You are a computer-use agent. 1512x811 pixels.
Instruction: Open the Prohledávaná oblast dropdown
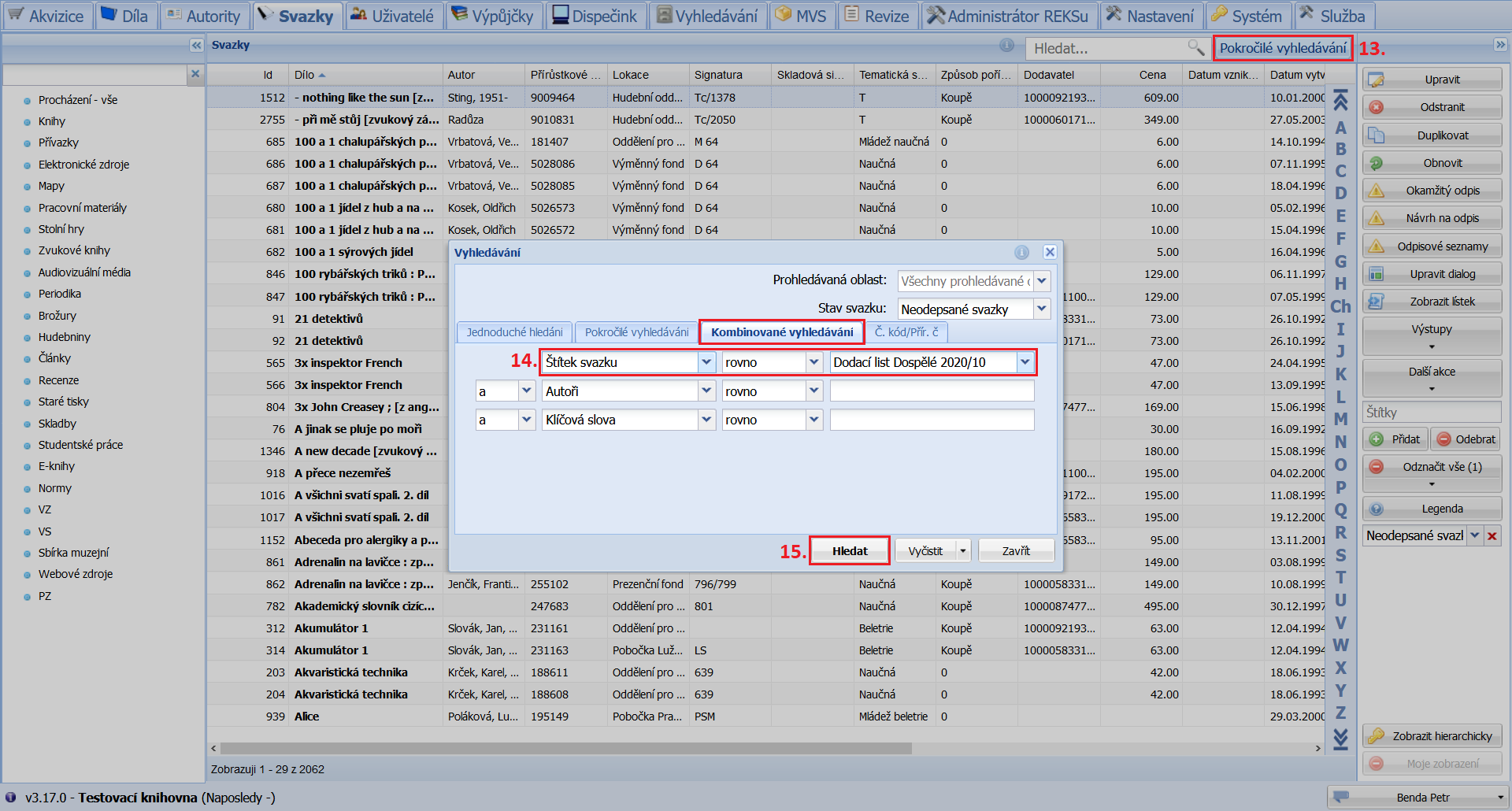[1042, 281]
